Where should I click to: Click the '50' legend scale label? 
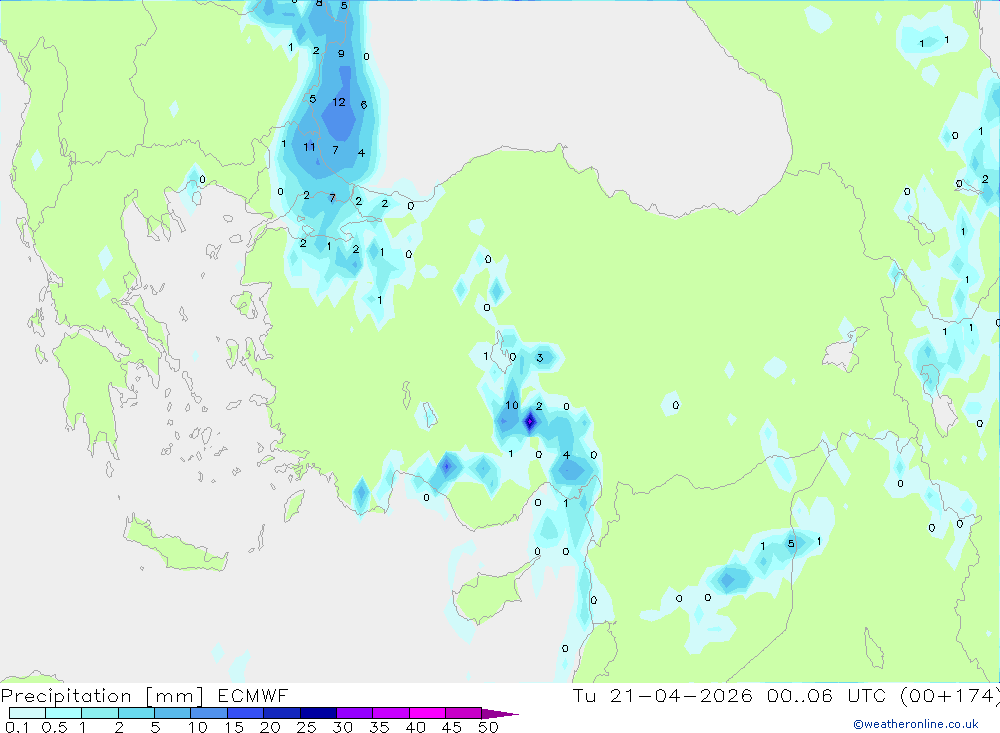488,727
